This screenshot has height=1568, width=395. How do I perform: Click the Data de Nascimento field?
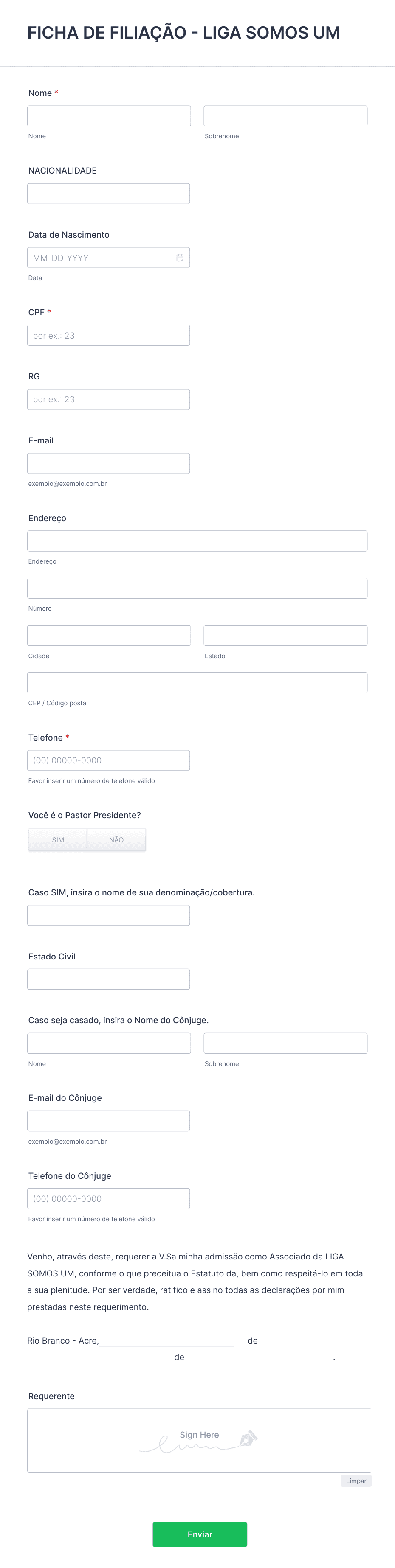[x=108, y=258]
